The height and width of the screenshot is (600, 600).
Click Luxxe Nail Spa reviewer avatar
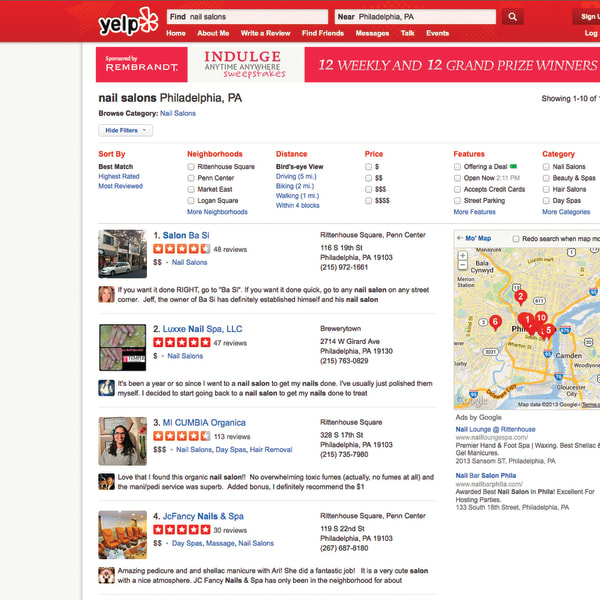[x=106, y=388]
